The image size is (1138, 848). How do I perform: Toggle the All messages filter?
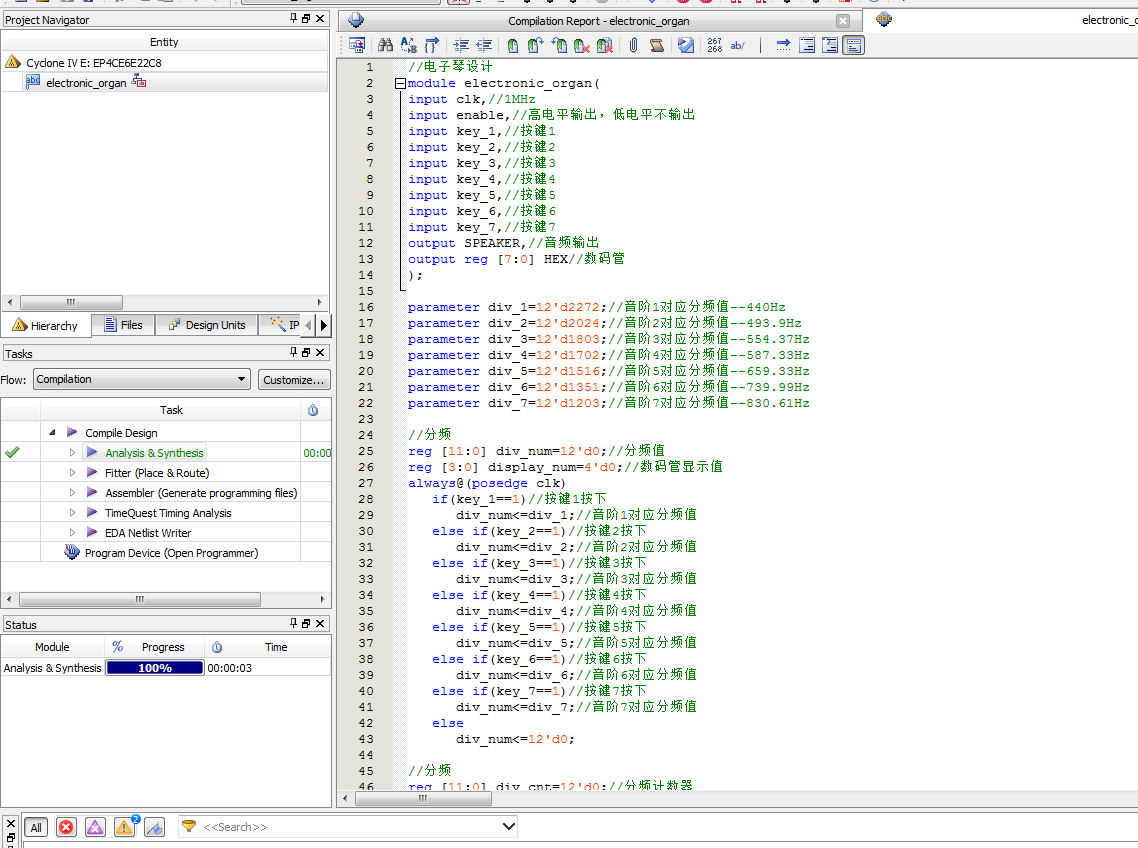[36, 827]
